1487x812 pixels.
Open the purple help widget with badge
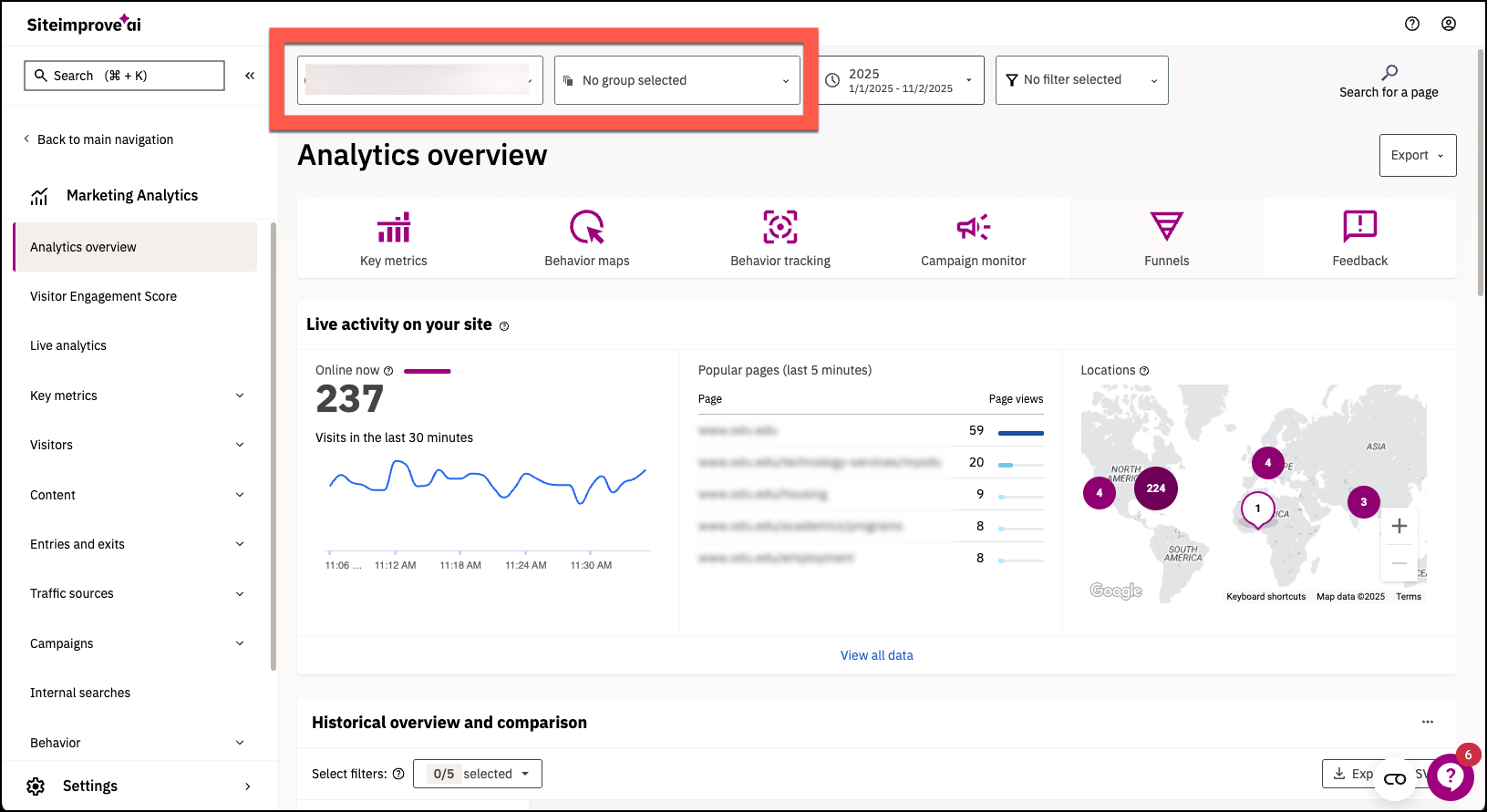coord(1451,776)
